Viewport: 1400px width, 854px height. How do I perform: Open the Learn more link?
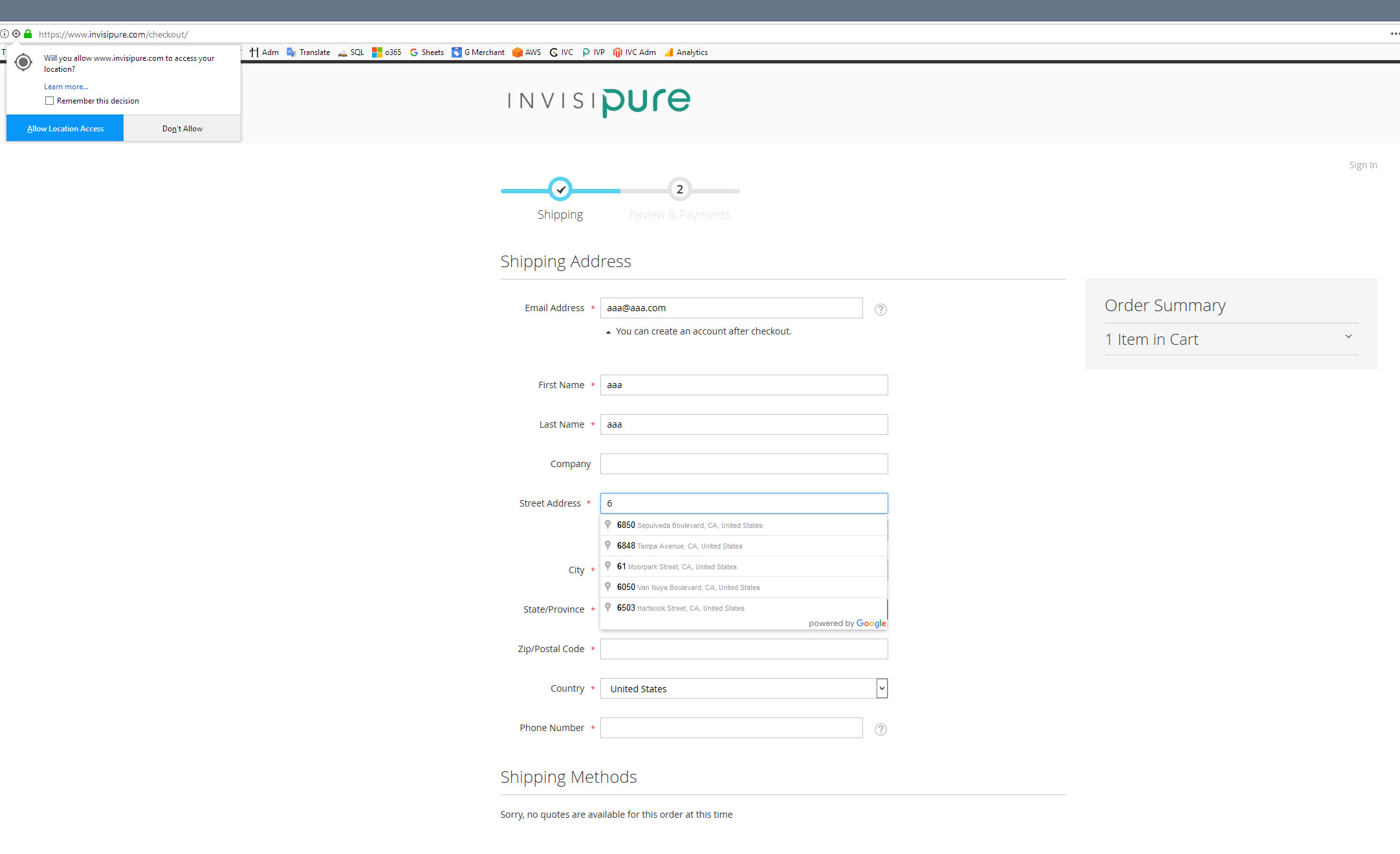[65, 86]
